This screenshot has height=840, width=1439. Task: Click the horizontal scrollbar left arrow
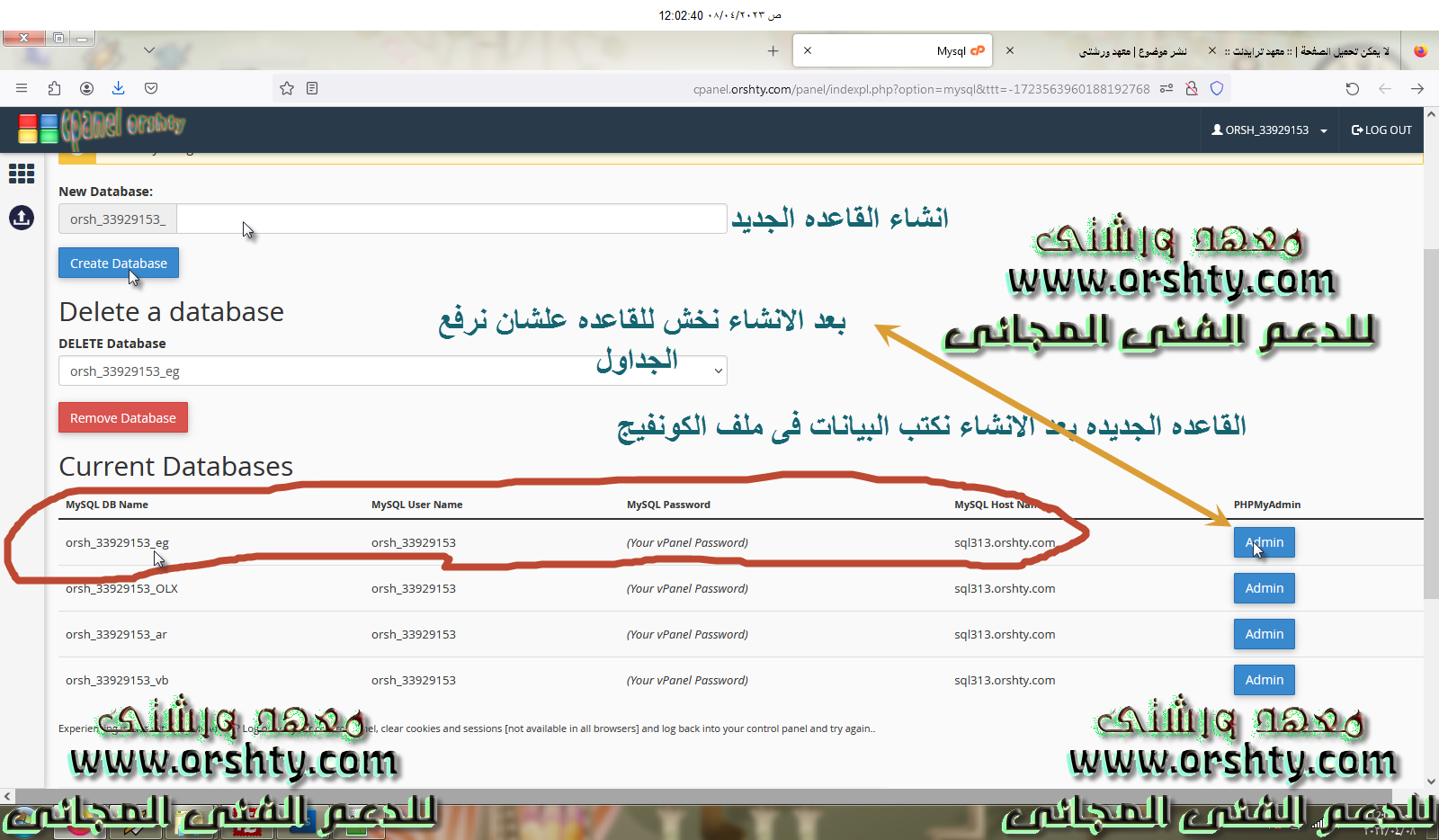coord(7,796)
